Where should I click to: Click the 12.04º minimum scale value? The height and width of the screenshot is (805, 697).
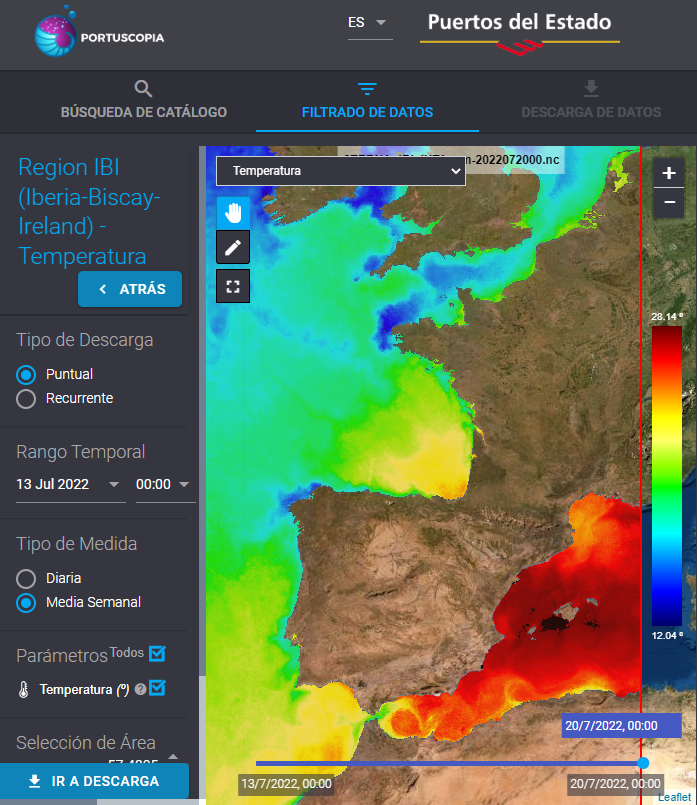coord(667,636)
